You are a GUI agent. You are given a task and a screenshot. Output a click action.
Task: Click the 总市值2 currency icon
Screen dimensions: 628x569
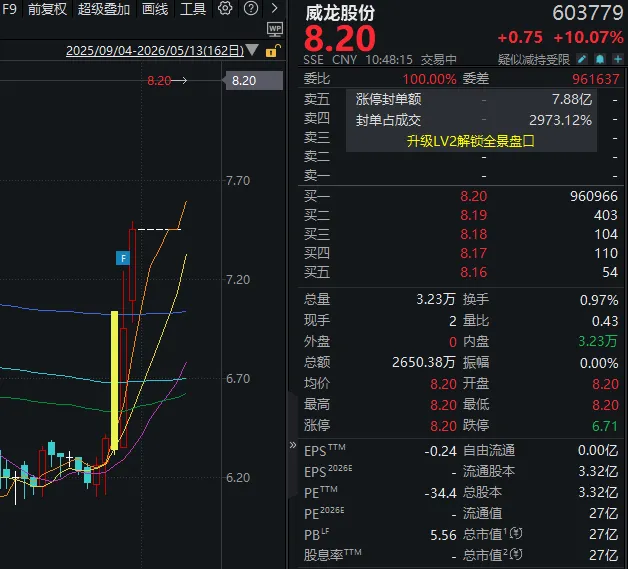pos(517,554)
